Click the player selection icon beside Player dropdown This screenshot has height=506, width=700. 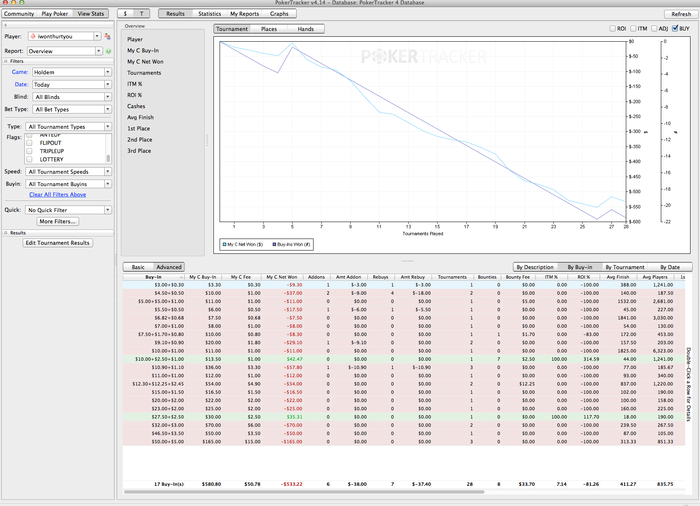pyautogui.click(x=107, y=36)
